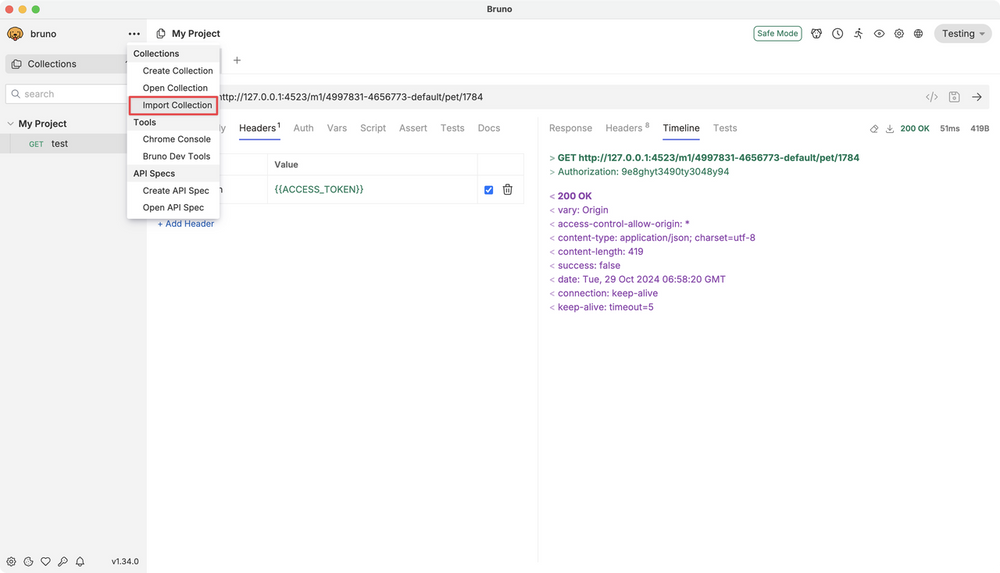Viewport: 1000px width, 573px height.
Task: Click the send request arrow icon
Action: coord(977,97)
